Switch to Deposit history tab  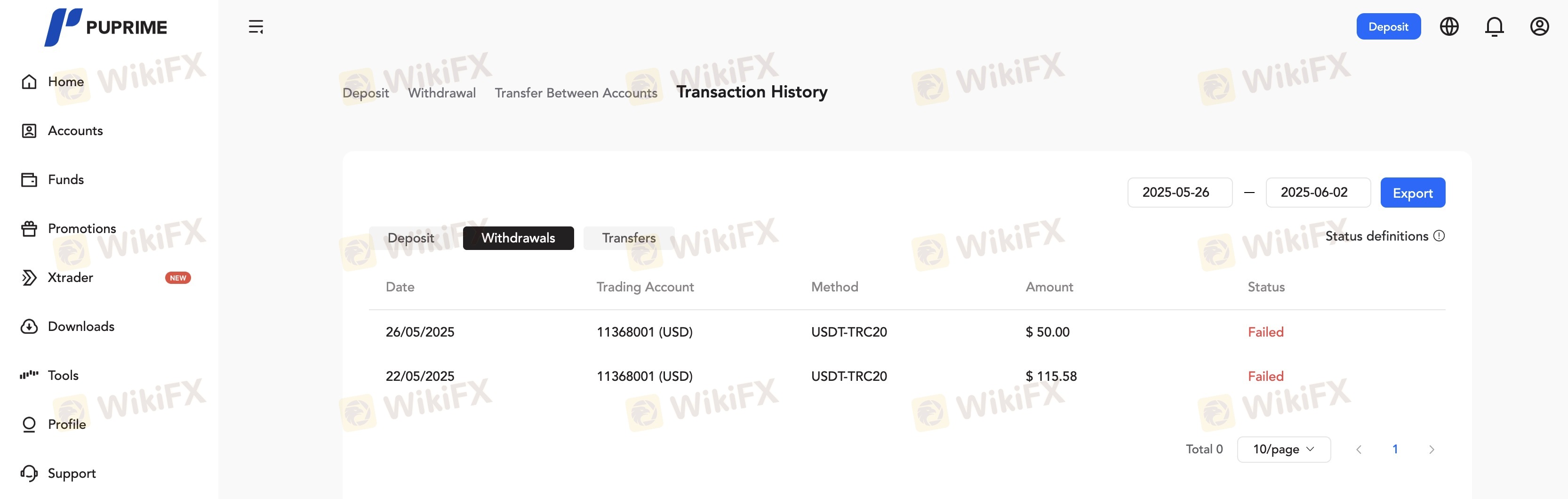[411, 238]
